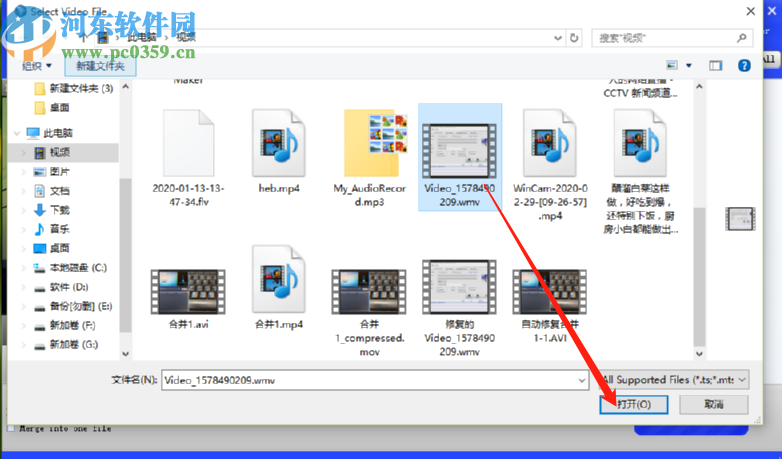Select the WinCam-2020-02-29 mp4 file icon
Viewport: 782px width, 459px height.
pos(550,143)
